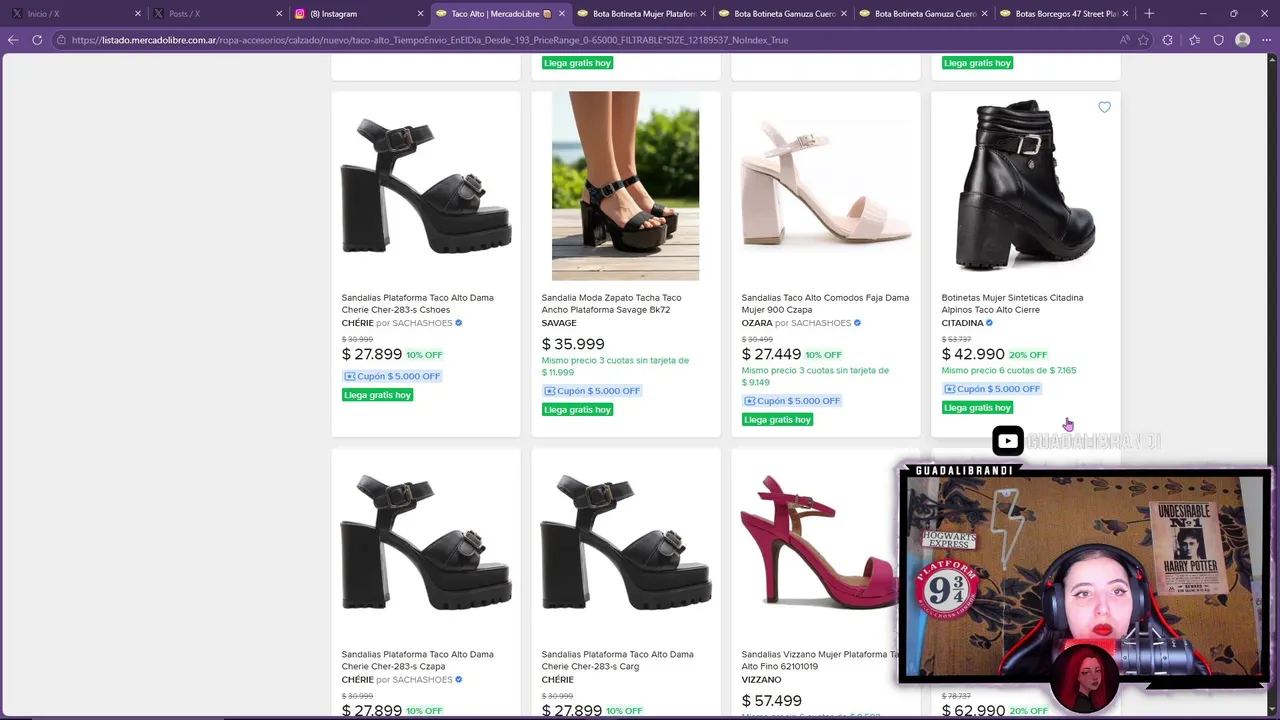Image resolution: width=1280 pixels, height=720 pixels.
Task: Open browser extensions puzzle icon
Action: click(1168, 40)
